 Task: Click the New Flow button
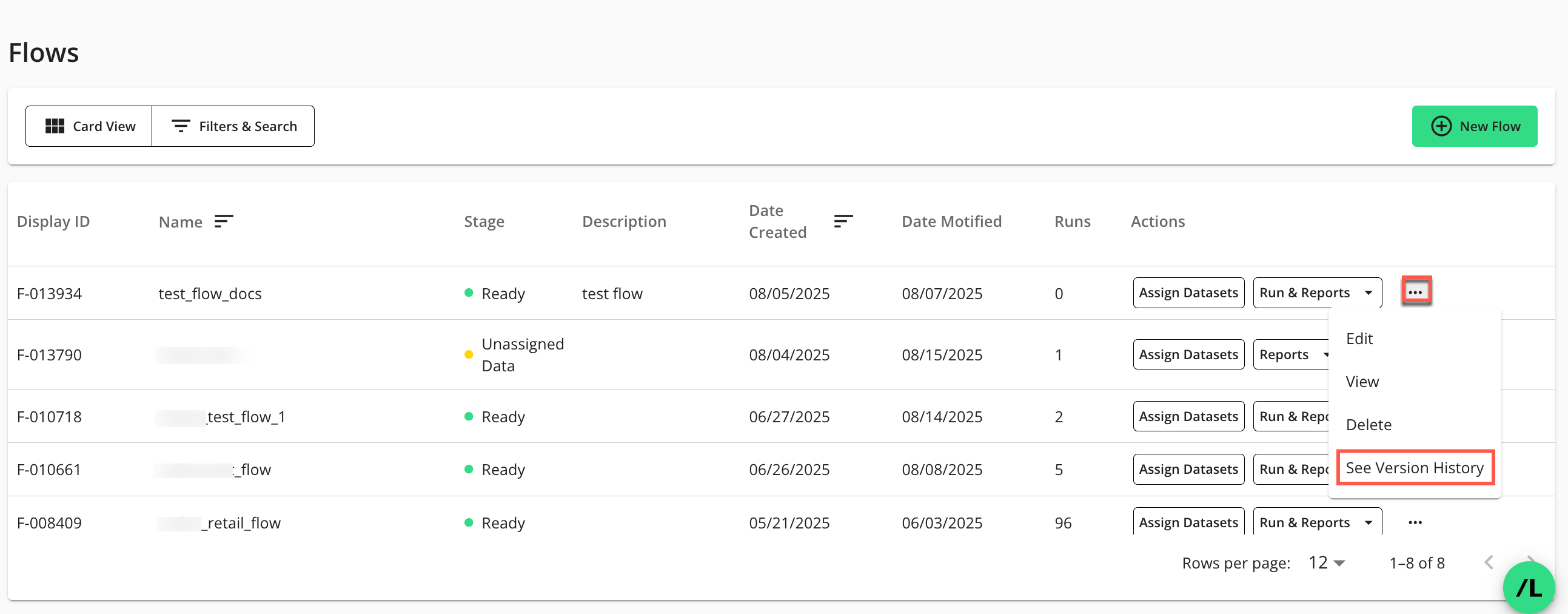1473,126
